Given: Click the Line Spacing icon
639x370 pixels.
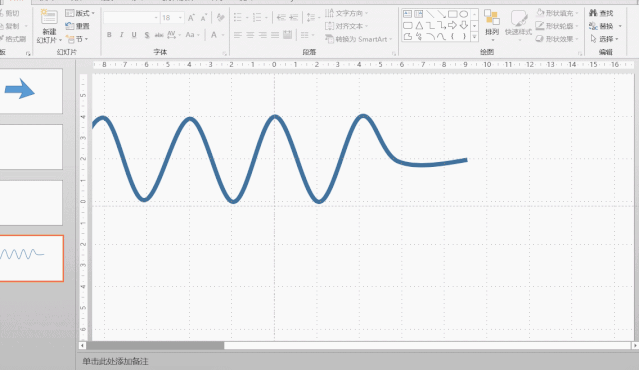Looking at the screenshot, I should (x=311, y=18).
